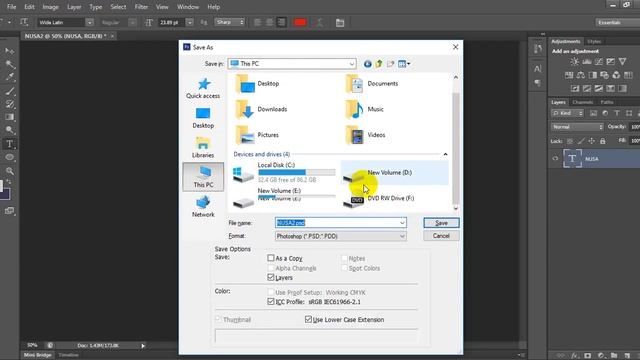
Task: Open the anti-aliasing Sharp dropdown
Action: [x=230, y=22]
